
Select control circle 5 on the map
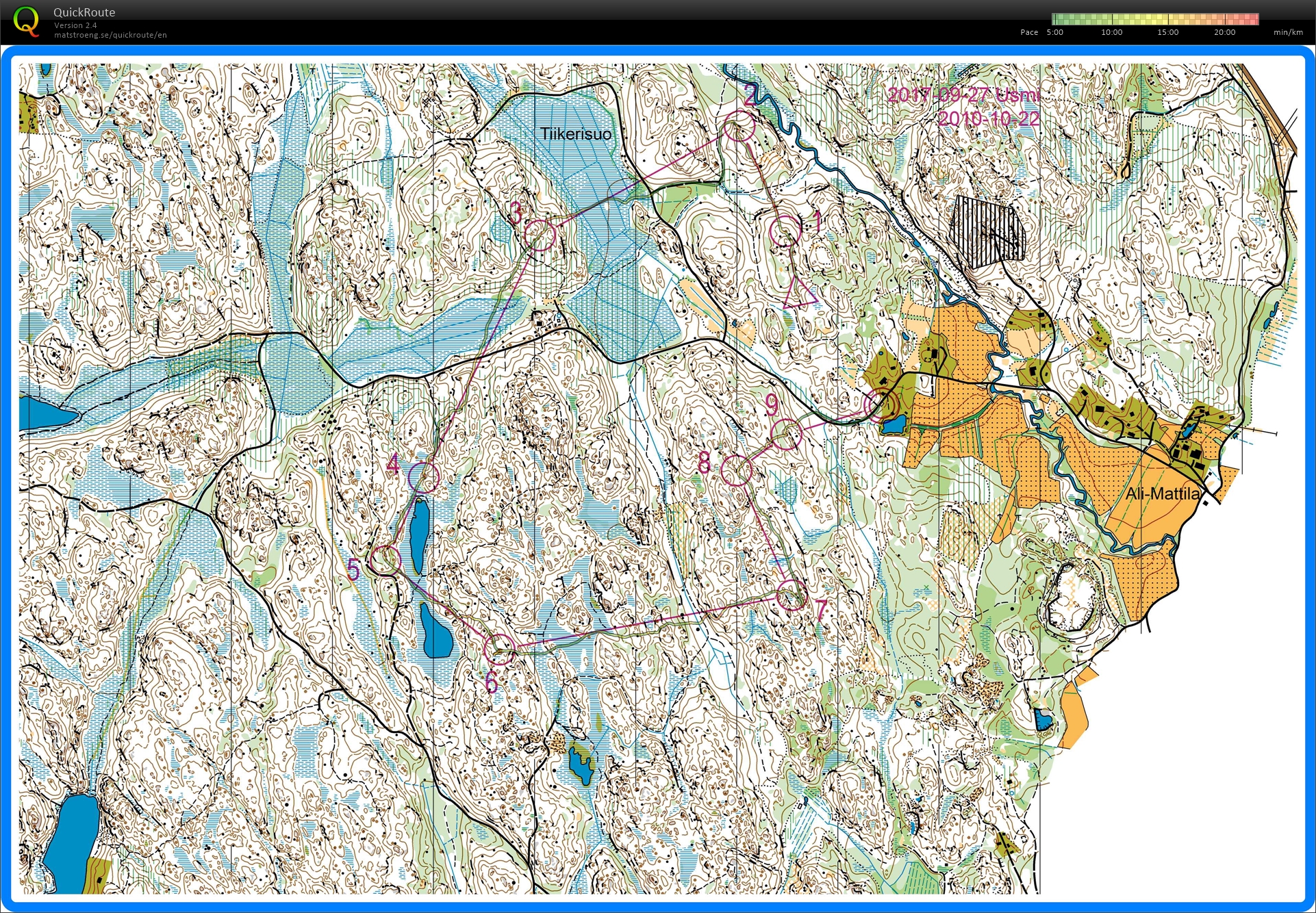[385, 561]
